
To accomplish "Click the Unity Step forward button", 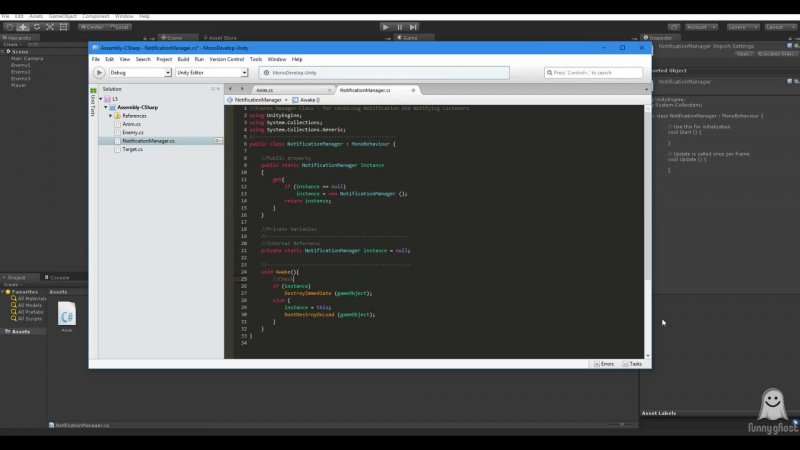I will tap(413, 27).
